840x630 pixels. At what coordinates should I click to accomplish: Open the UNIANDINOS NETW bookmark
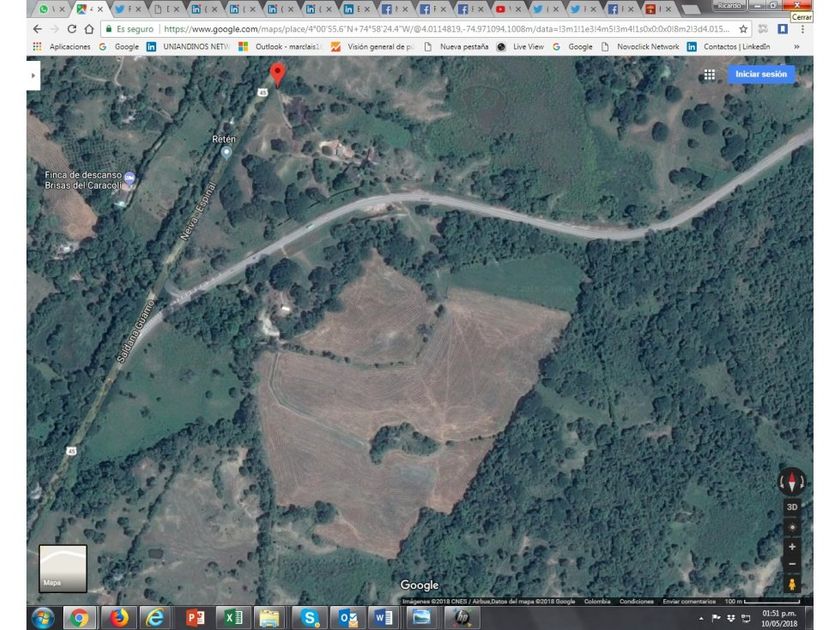(x=188, y=47)
